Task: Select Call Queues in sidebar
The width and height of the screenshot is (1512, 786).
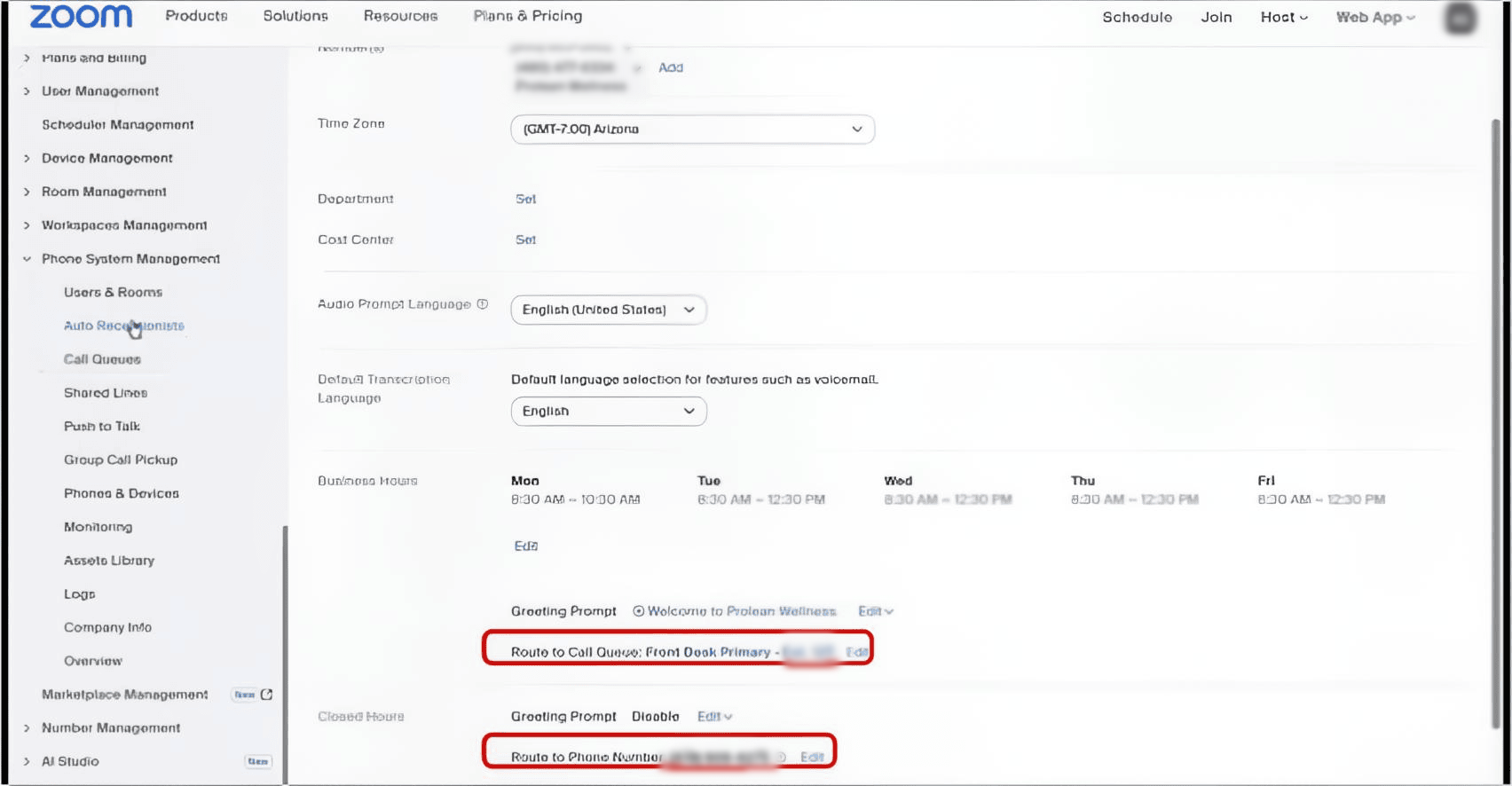Action: [102, 359]
